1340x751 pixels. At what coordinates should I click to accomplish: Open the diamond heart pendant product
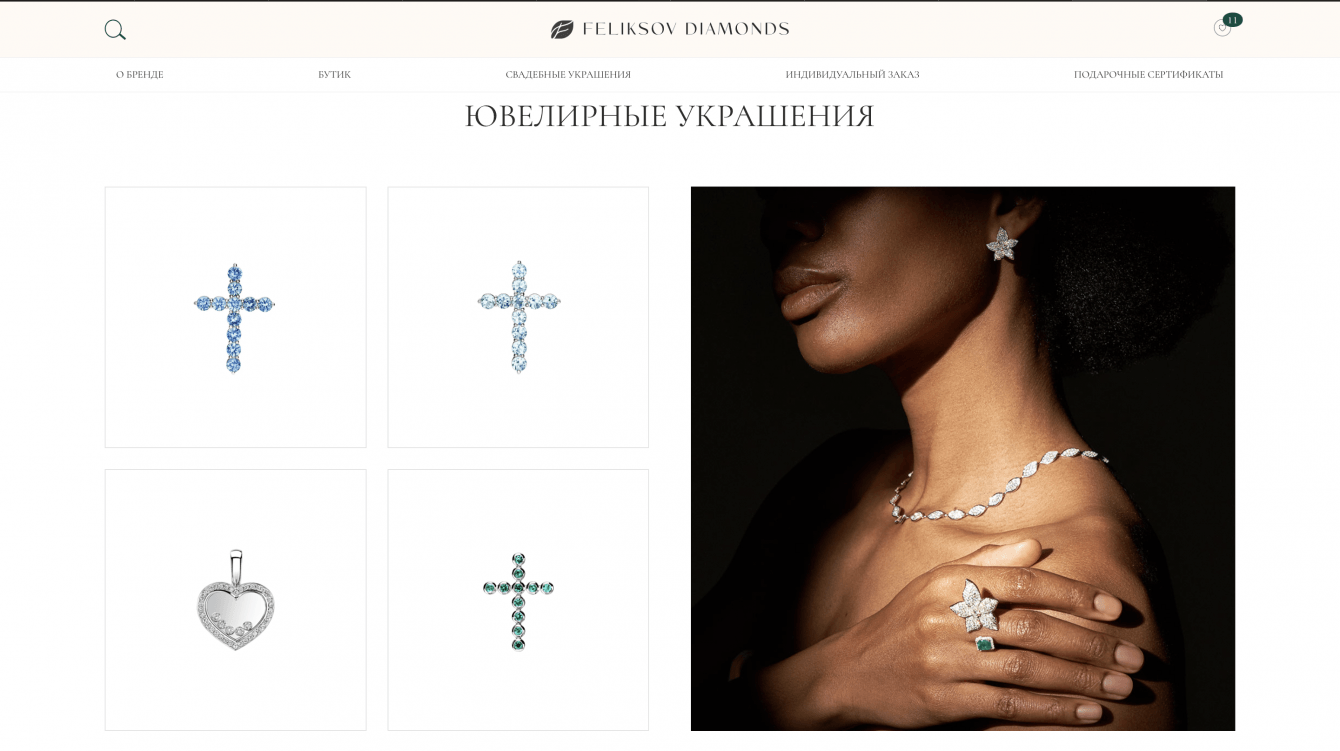pos(235,600)
